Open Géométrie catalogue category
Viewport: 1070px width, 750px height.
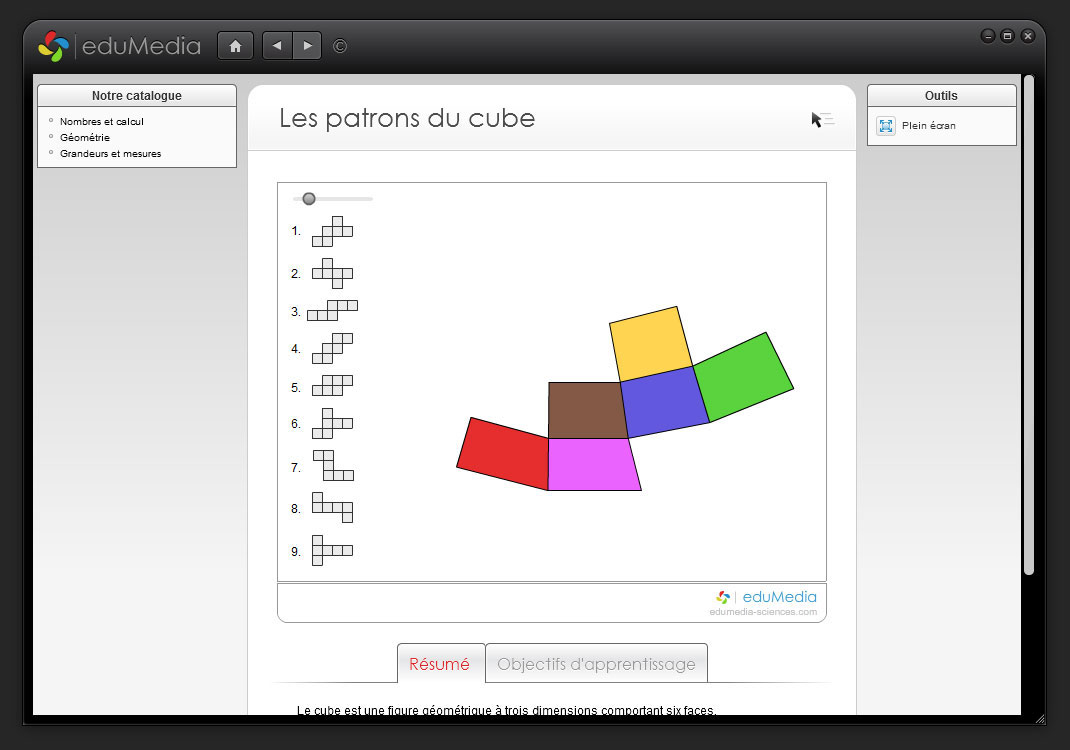[85, 138]
